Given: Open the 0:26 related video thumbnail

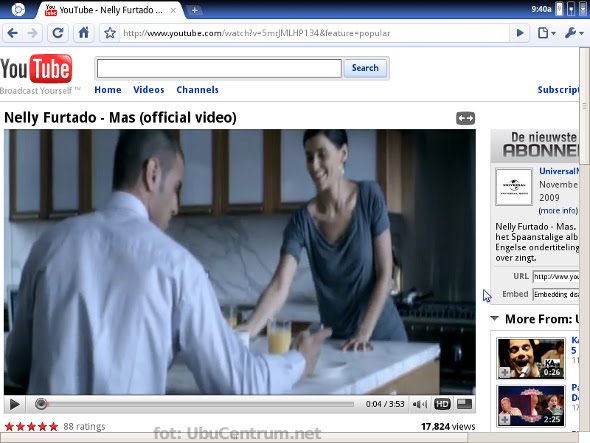Looking at the screenshot, I should (x=531, y=358).
